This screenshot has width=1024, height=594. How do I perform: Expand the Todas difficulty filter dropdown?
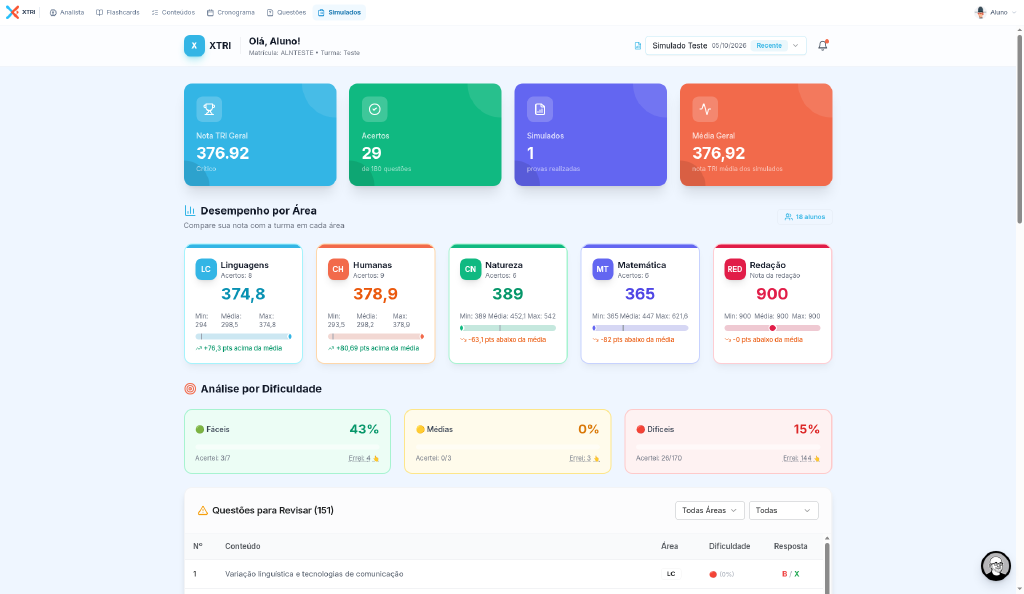click(x=783, y=510)
